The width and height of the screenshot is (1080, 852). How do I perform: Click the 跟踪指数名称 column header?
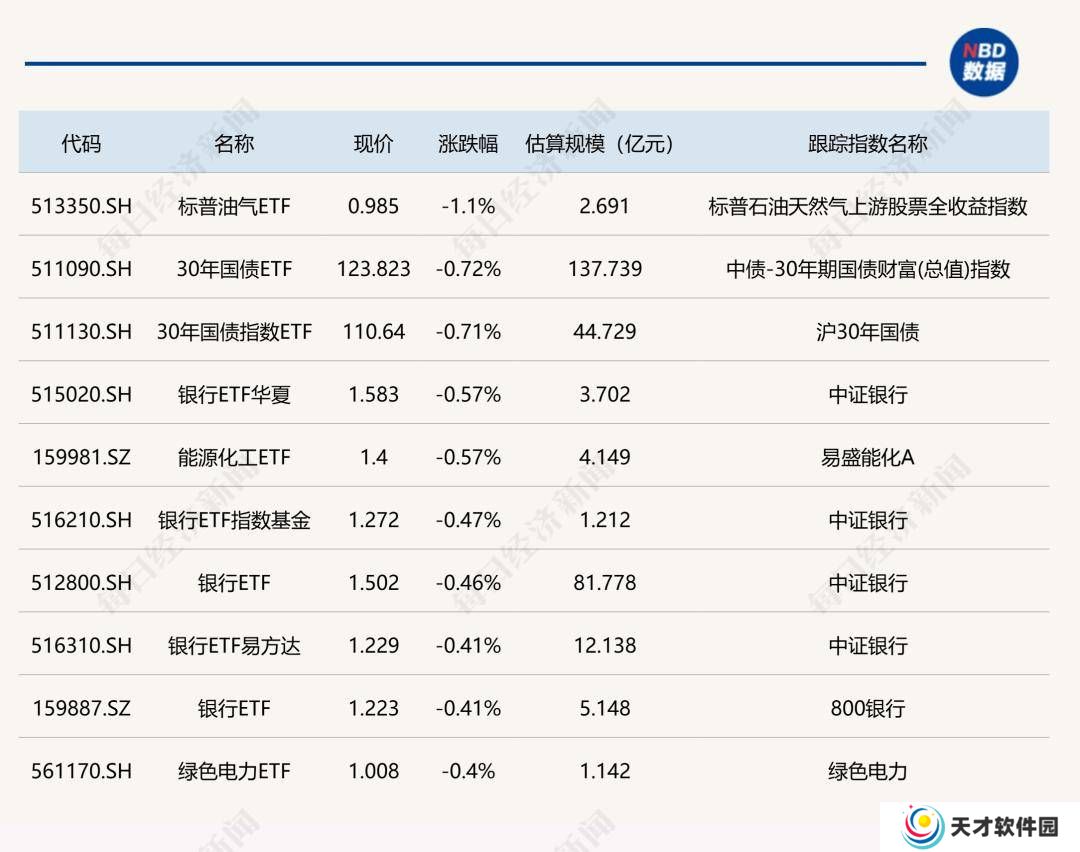[x=868, y=143]
